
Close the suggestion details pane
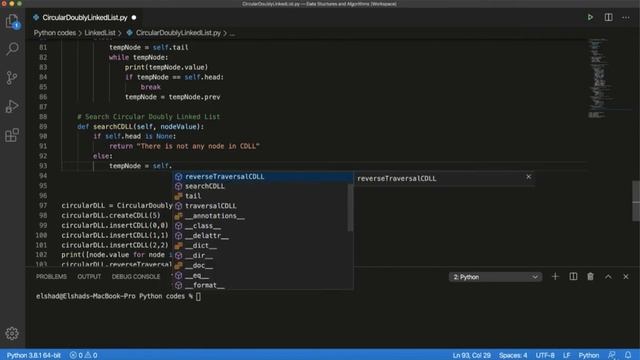pos(529,177)
